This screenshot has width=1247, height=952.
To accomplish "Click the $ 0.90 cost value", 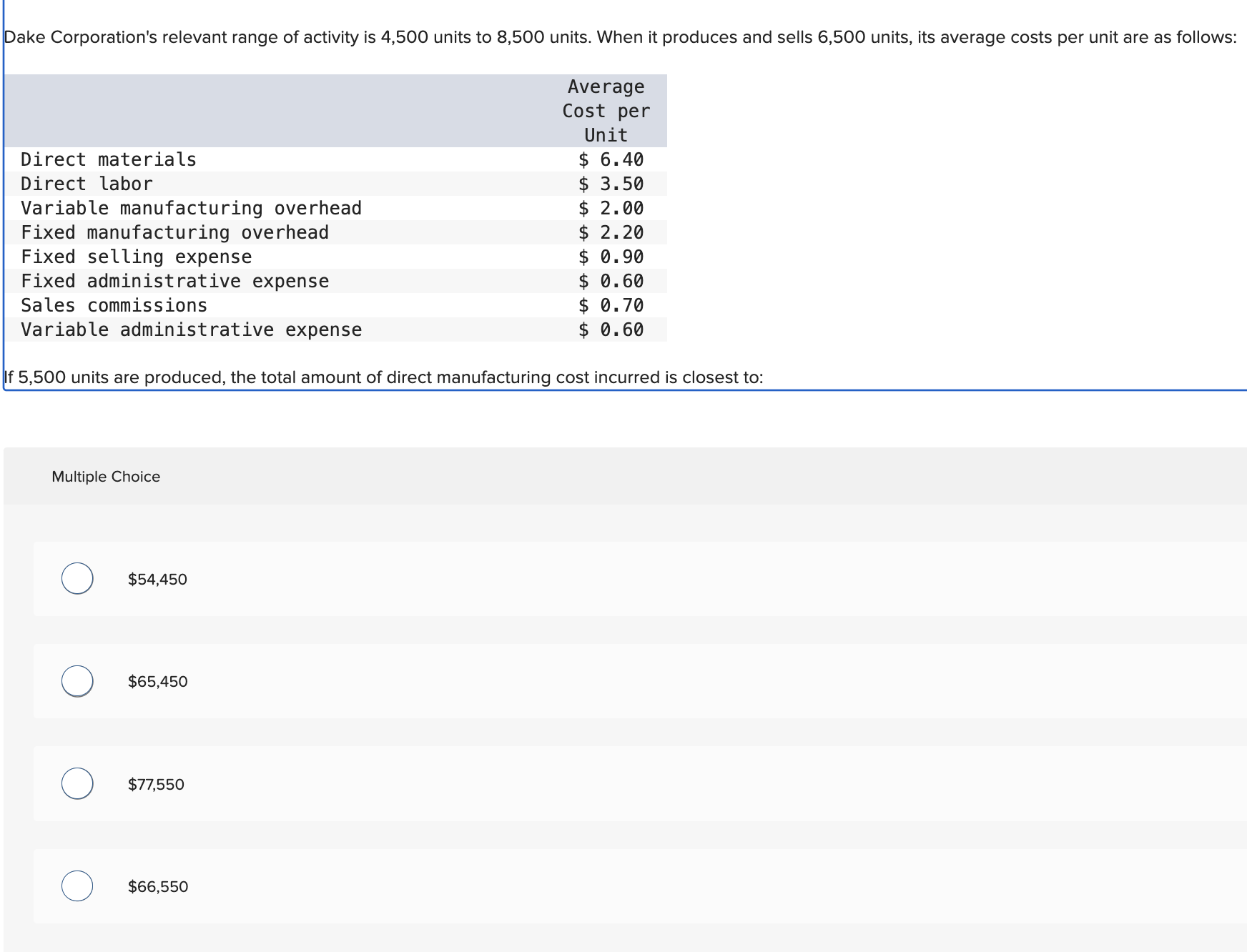I will 611,257.
